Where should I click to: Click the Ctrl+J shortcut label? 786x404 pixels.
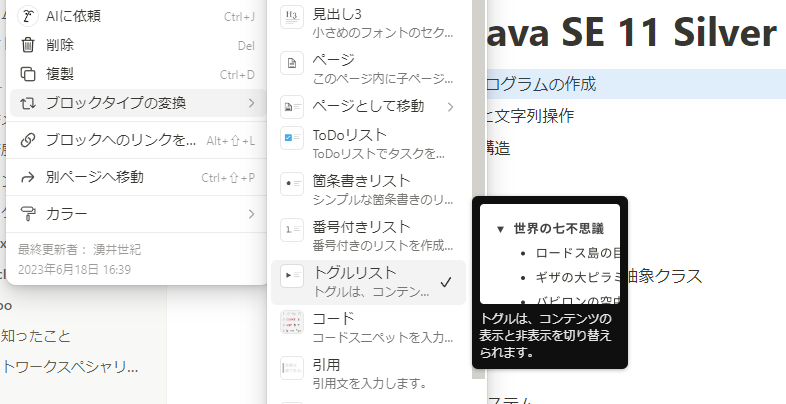pos(239,17)
